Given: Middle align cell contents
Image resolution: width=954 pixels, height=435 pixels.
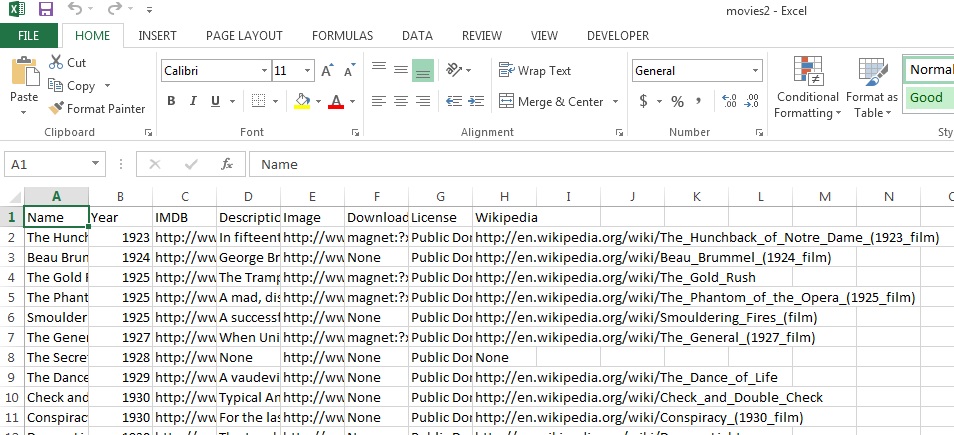Looking at the screenshot, I should click(x=400, y=70).
